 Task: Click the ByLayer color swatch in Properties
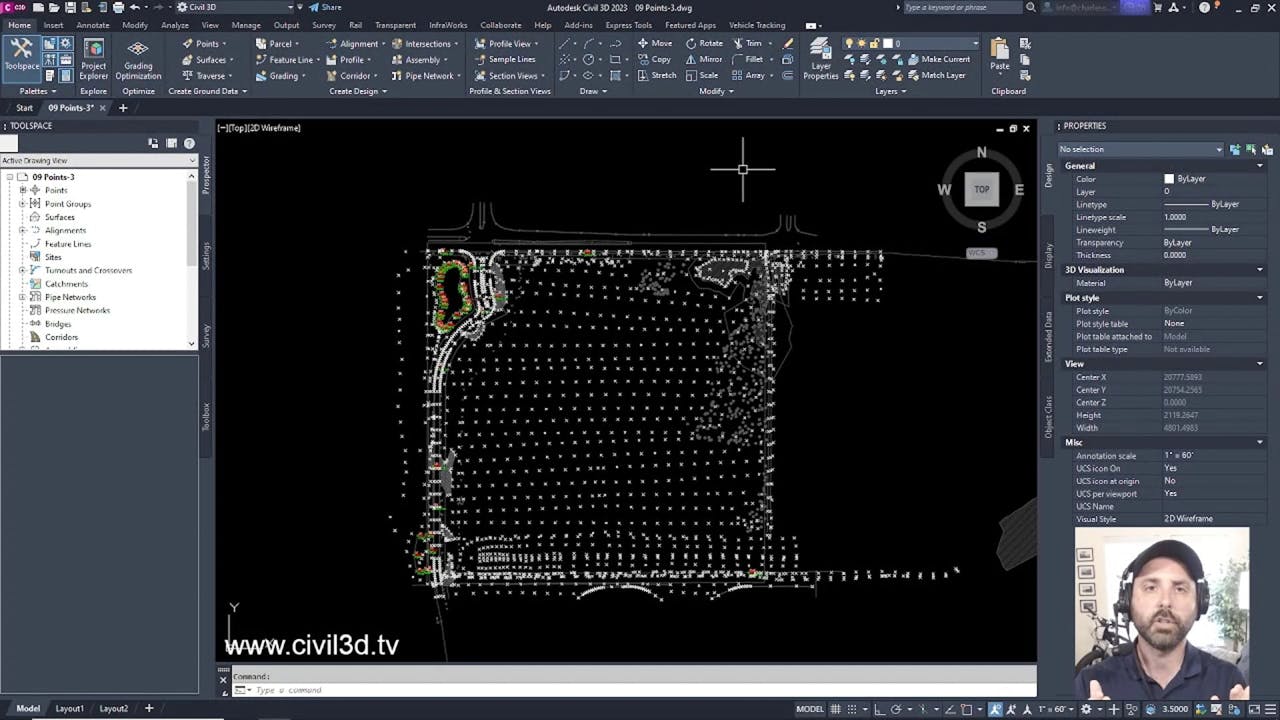click(1169, 179)
